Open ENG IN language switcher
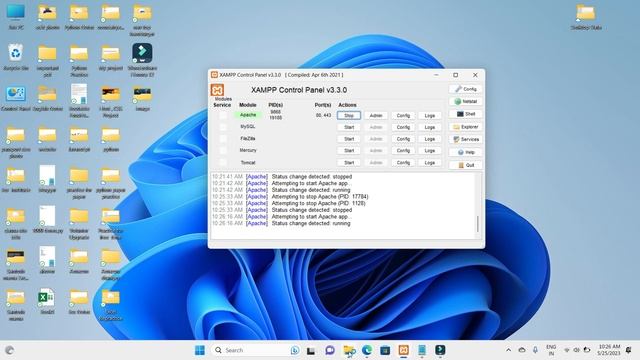Image resolution: width=640 pixels, height=360 pixels. click(x=551, y=350)
